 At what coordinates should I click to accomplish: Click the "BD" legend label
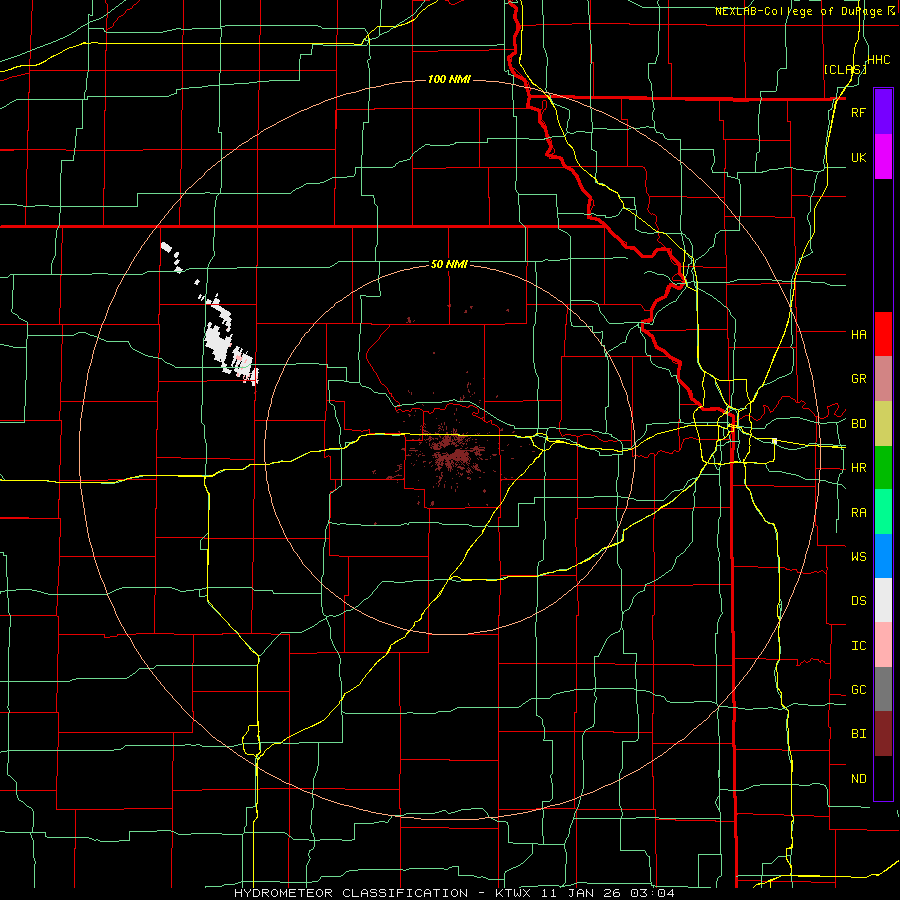pos(858,424)
